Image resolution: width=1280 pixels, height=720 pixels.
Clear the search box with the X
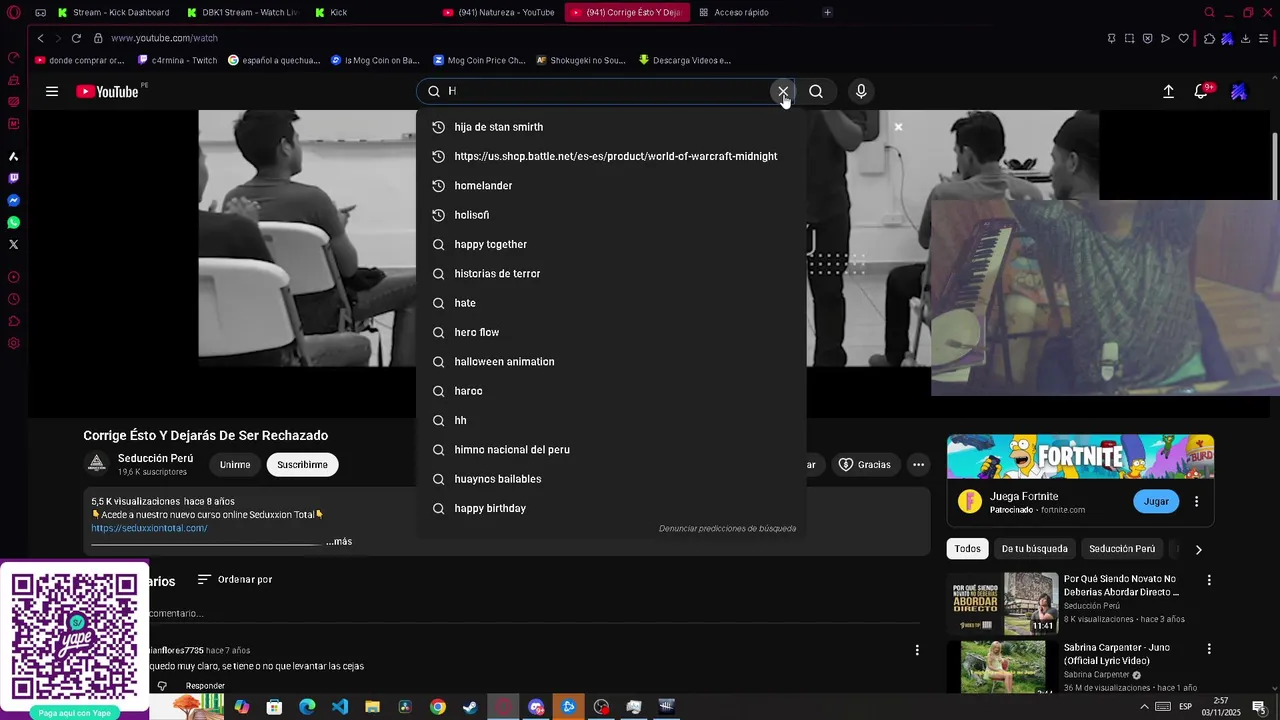click(x=783, y=91)
